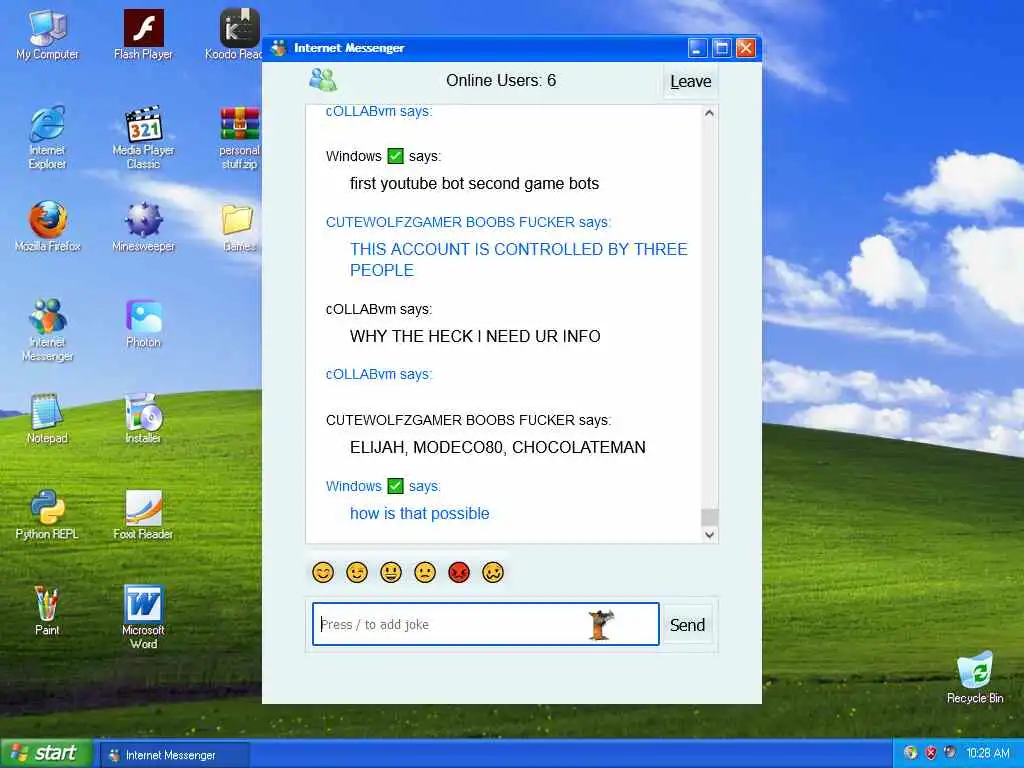The image size is (1024, 768).
Task: Open the Recycle Bin
Action: [975, 677]
